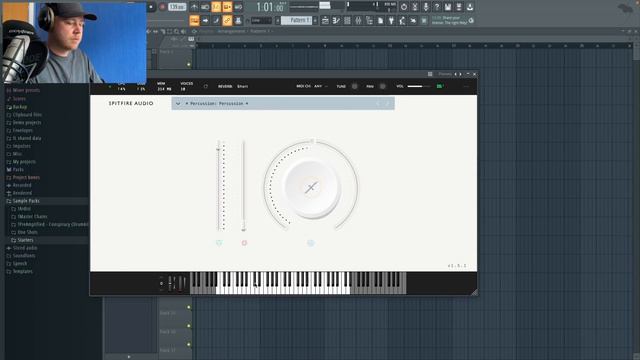Click the microphone recording icon in top toolbar
This screenshot has width=640, height=360.
[x=426, y=7]
